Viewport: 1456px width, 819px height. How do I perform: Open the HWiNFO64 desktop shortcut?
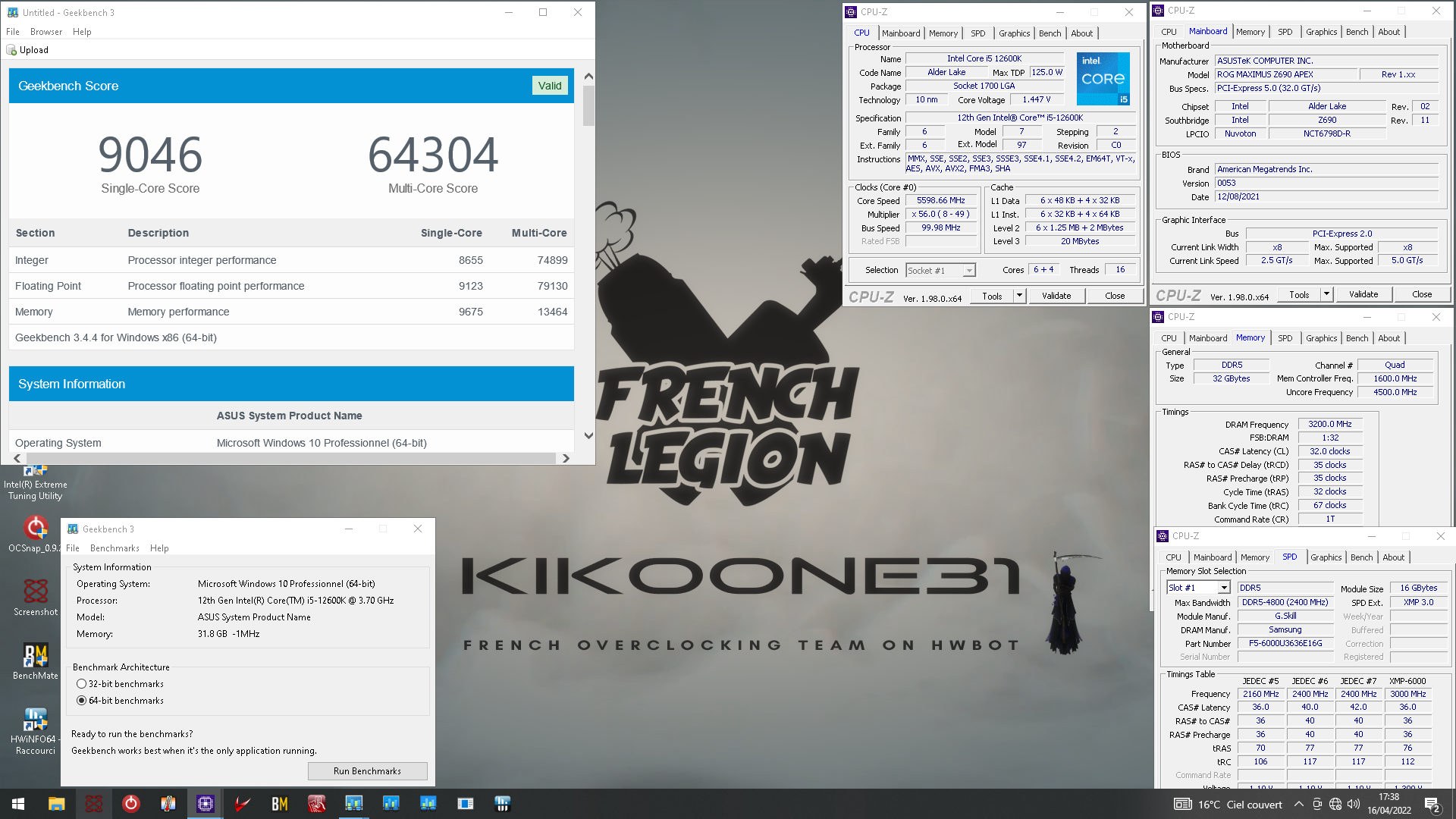point(36,730)
